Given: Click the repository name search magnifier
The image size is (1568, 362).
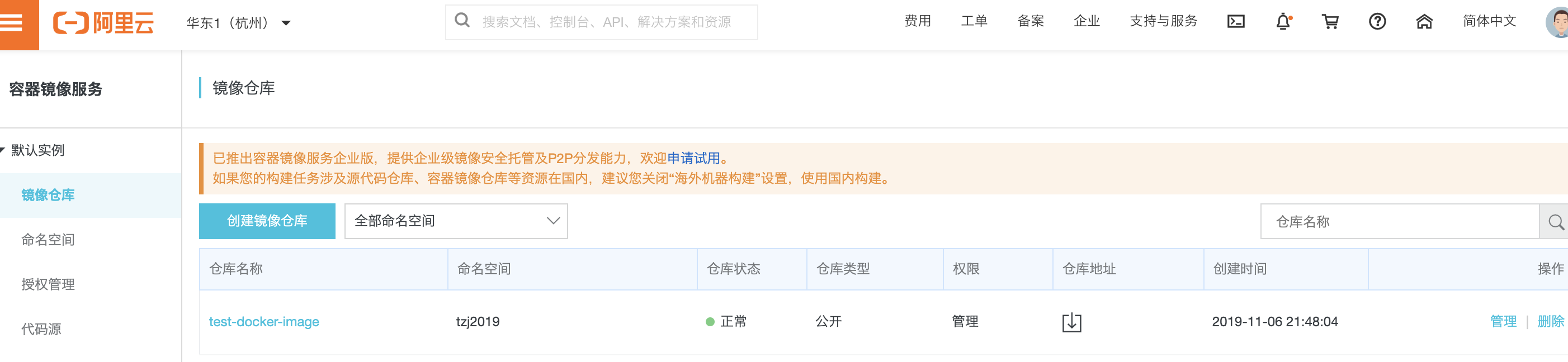Looking at the screenshot, I should [1555, 222].
